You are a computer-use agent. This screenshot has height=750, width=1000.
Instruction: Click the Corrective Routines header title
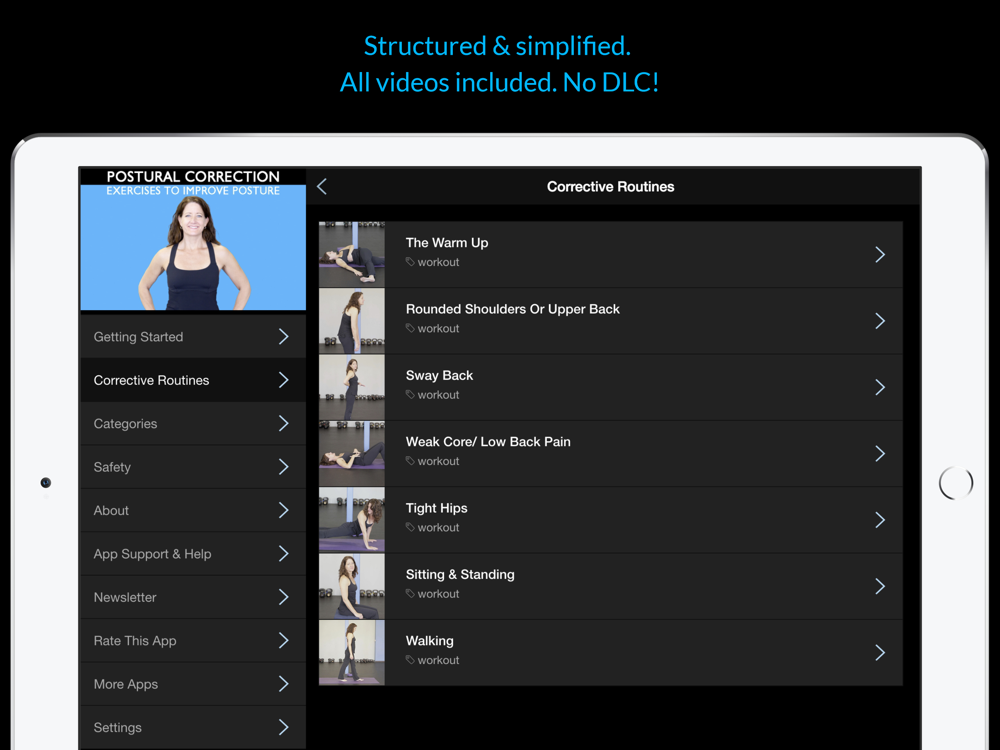(610, 187)
